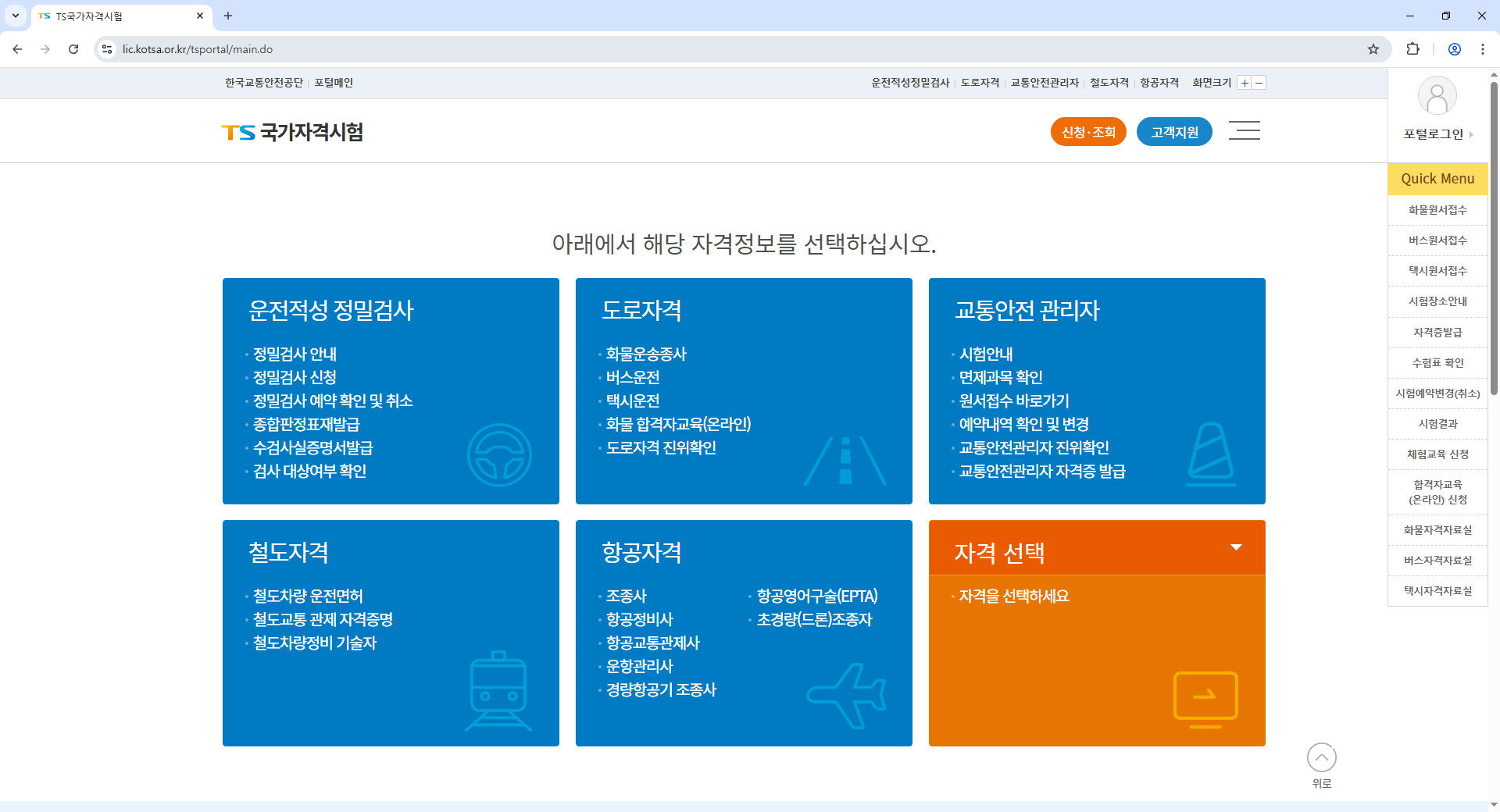Open 운전적성정밀검사 top menu

coord(910,83)
